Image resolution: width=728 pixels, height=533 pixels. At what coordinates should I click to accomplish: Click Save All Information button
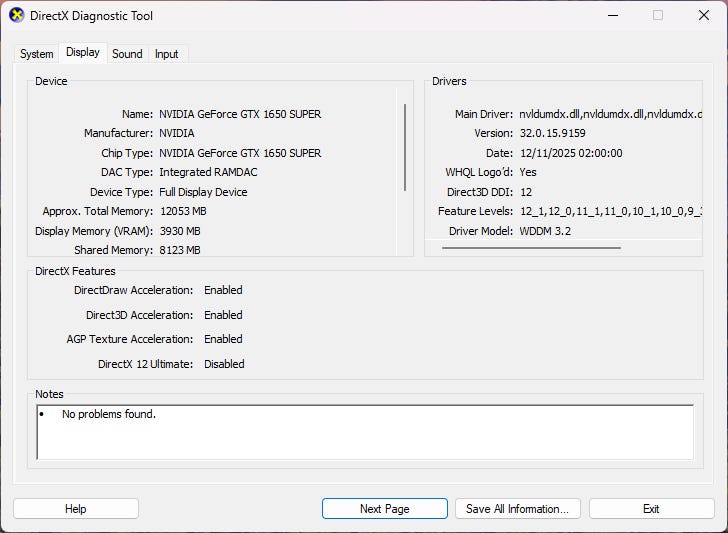[518, 509]
